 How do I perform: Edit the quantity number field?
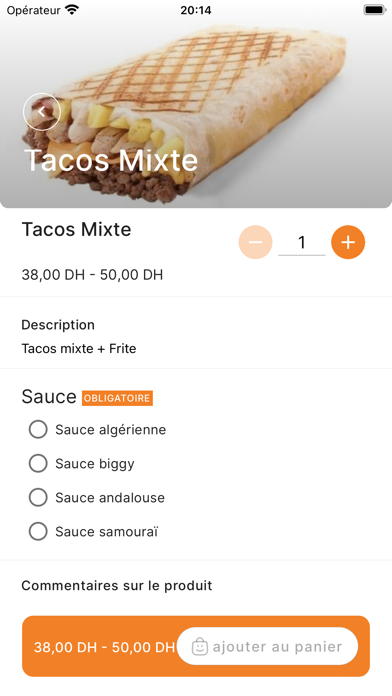click(302, 243)
